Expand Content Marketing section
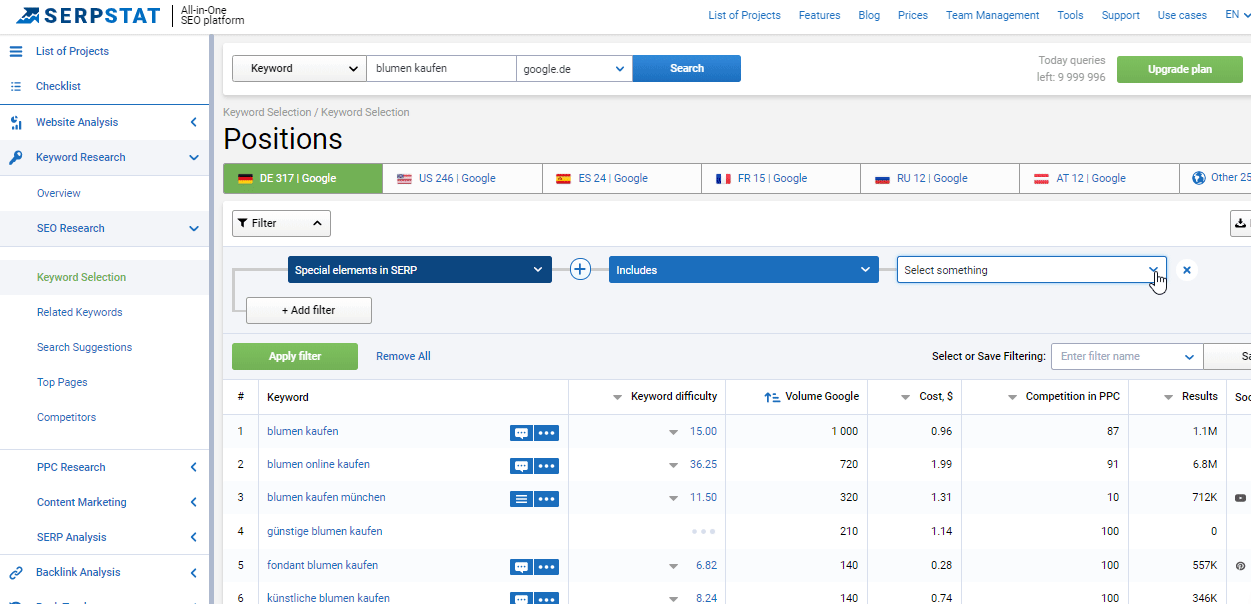This screenshot has width=1251, height=604. [x=194, y=502]
